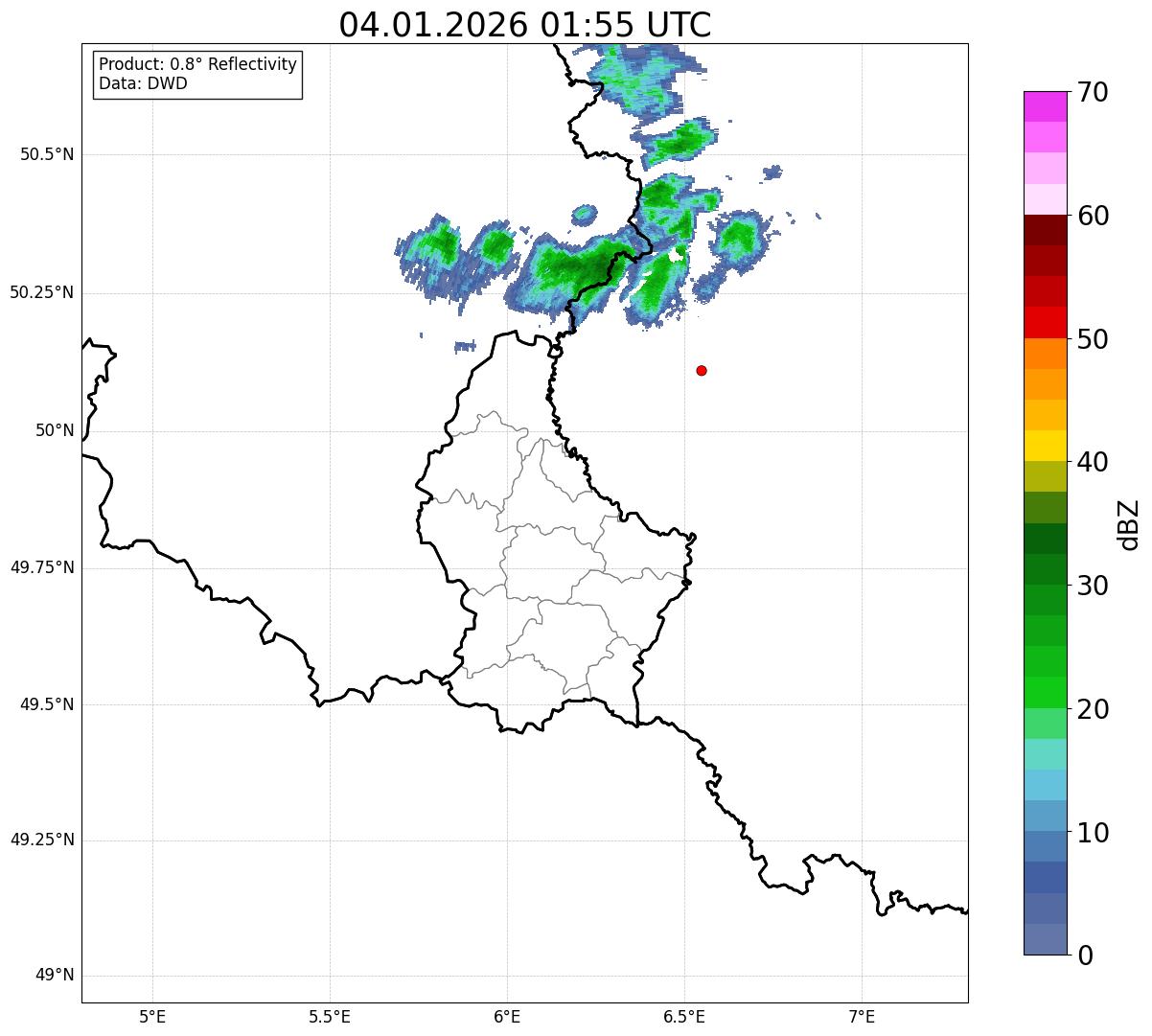Click the red station marker dot

[x=702, y=370]
